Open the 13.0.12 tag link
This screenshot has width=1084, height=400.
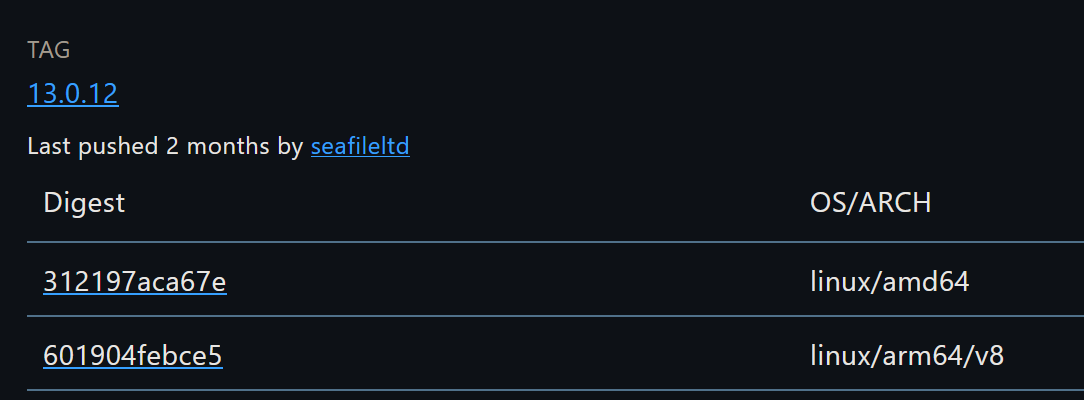pos(73,94)
